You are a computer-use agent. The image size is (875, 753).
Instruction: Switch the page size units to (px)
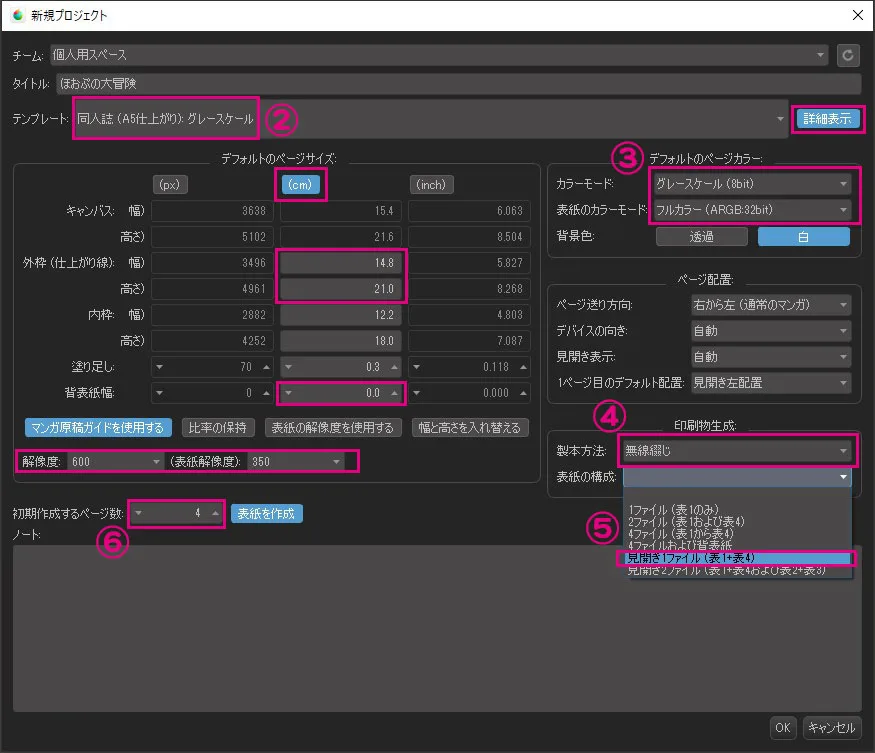click(170, 184)
